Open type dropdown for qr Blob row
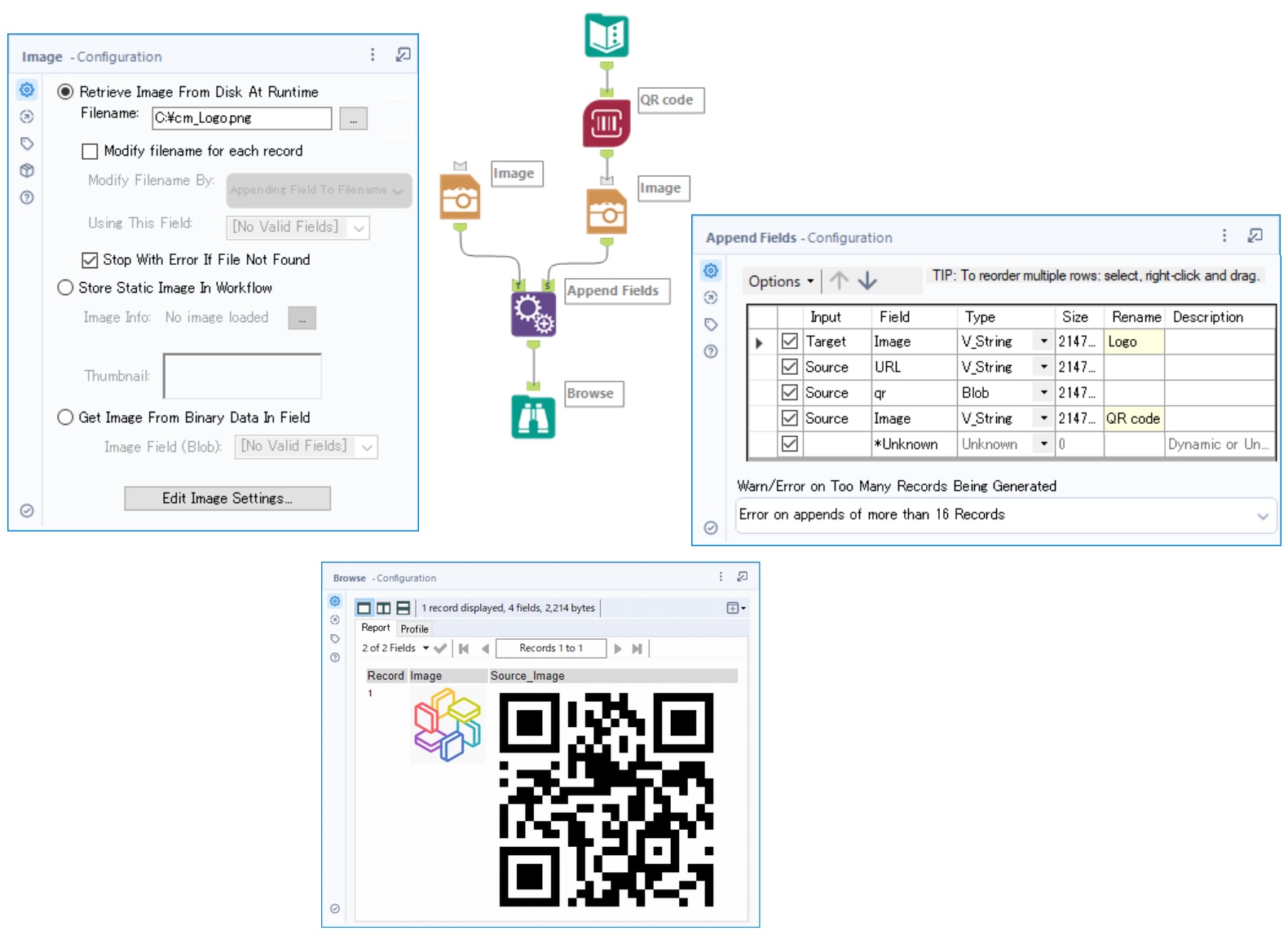Image resolution: width=1288 pixels, height=935 pixels. pos(1043,392)
